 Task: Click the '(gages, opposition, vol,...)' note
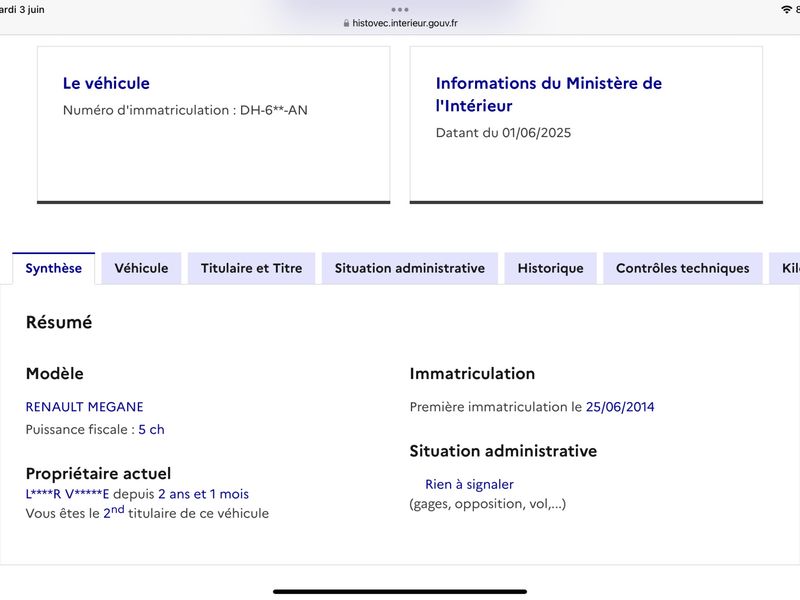tap(488, 504)
